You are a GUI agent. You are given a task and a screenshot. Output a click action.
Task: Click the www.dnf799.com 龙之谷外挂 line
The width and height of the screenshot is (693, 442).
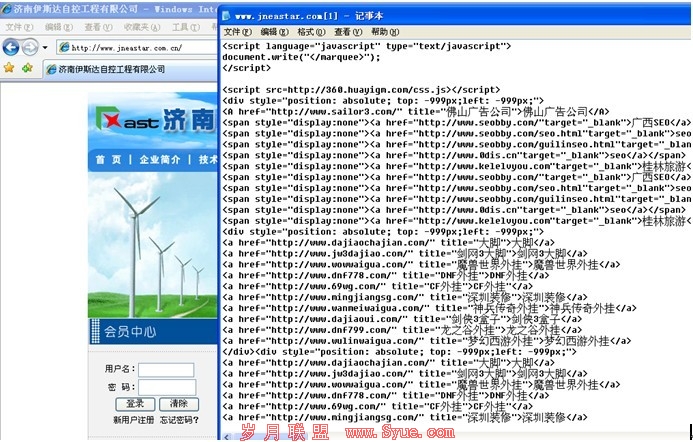click(402, 330)
